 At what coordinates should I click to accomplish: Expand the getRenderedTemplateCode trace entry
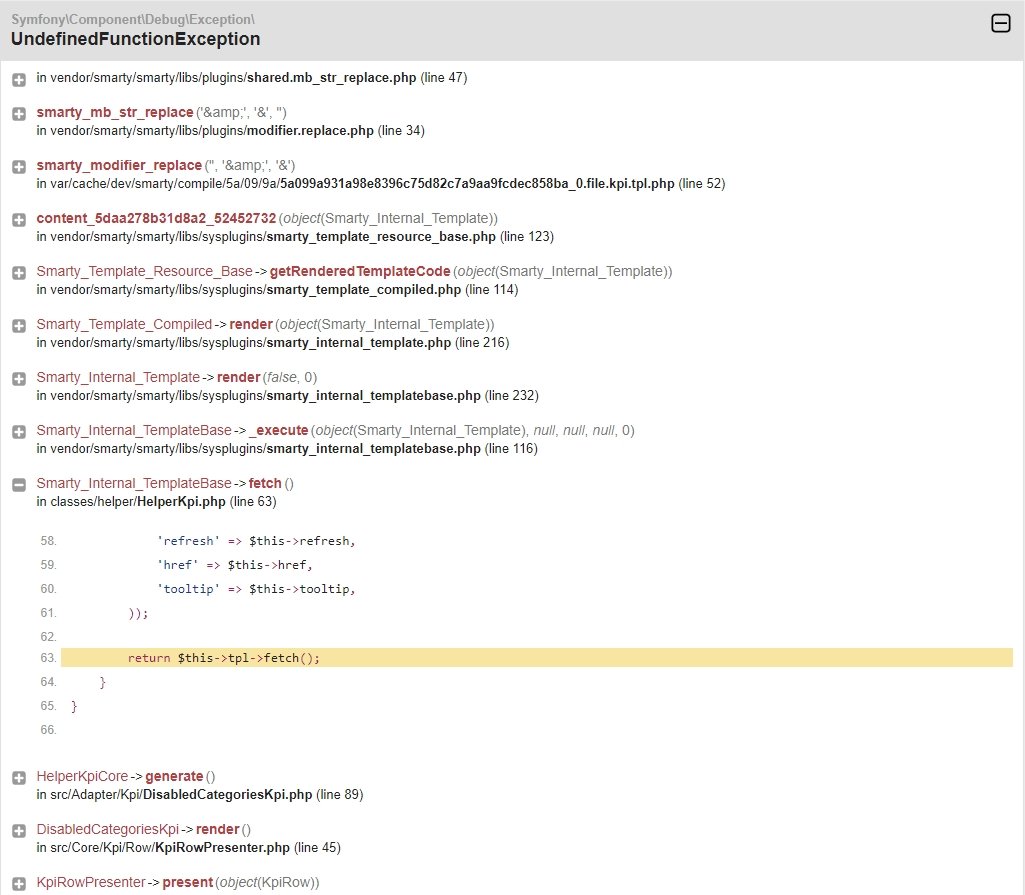pyautogui.click(x=19, y=273)
